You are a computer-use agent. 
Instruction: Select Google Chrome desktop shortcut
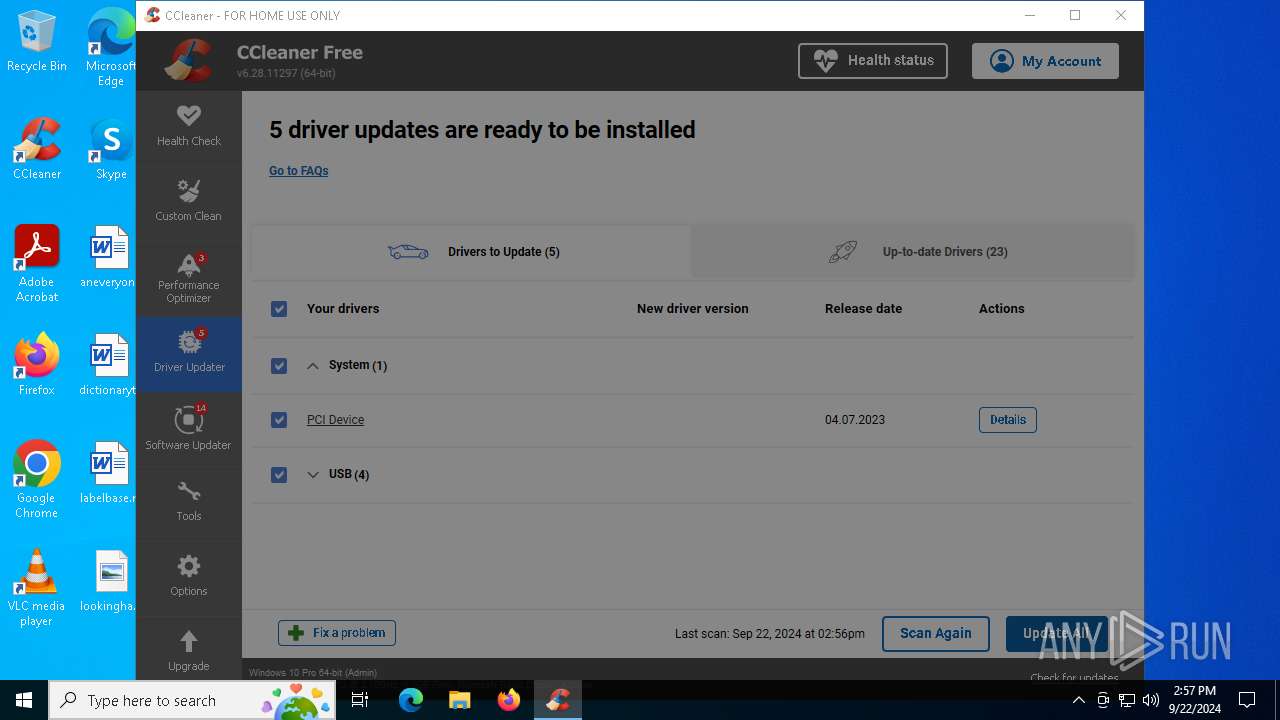[37, 480]
